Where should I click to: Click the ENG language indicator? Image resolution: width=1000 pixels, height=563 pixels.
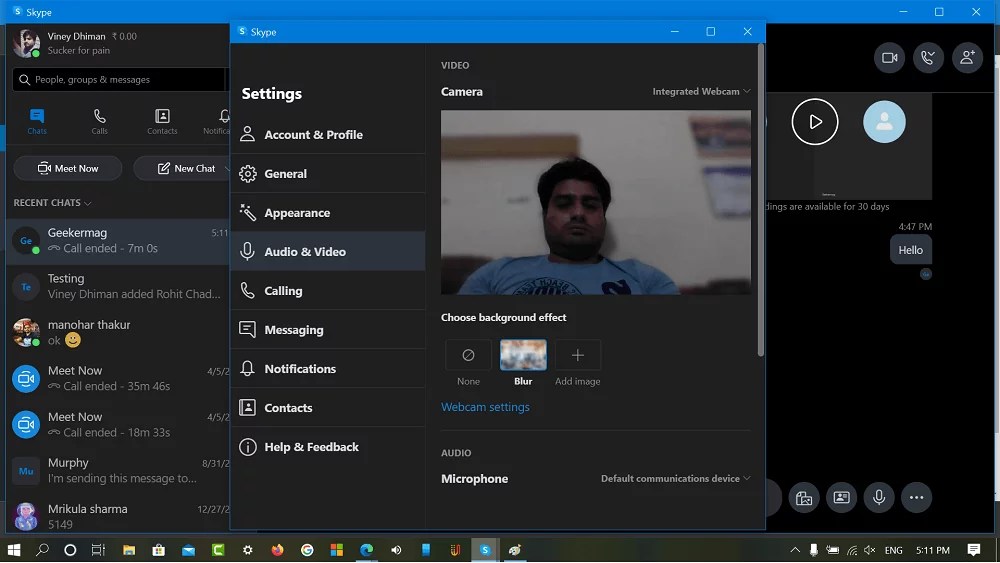(893, 550)
